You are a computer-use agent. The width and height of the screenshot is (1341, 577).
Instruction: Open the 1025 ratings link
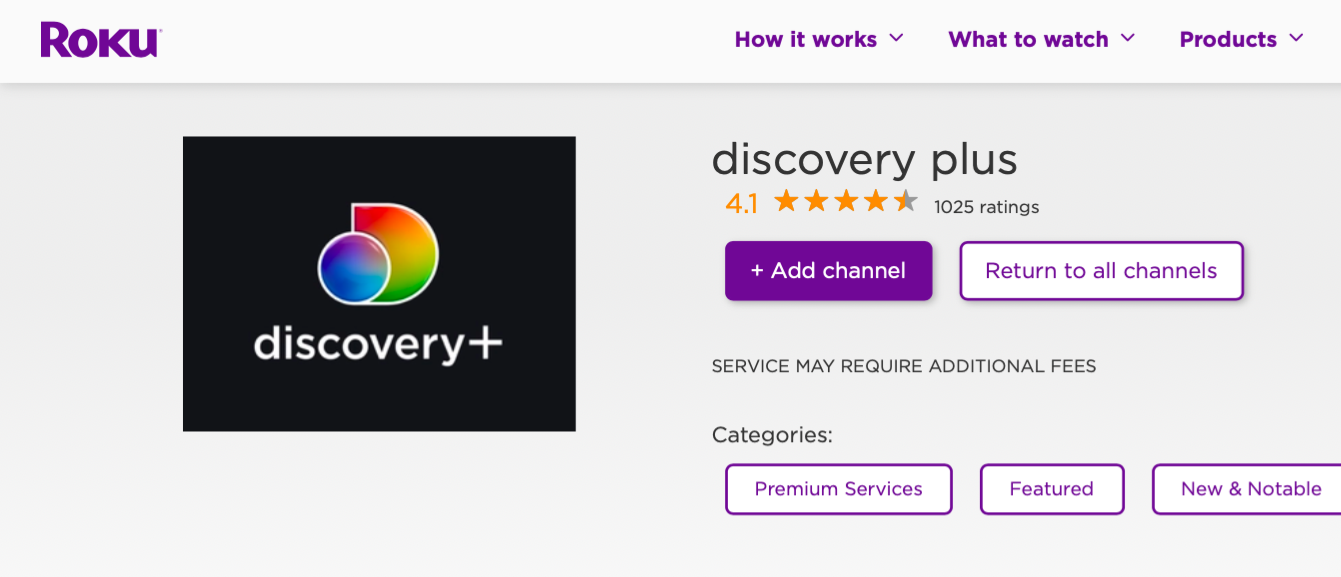pos(986,207)
